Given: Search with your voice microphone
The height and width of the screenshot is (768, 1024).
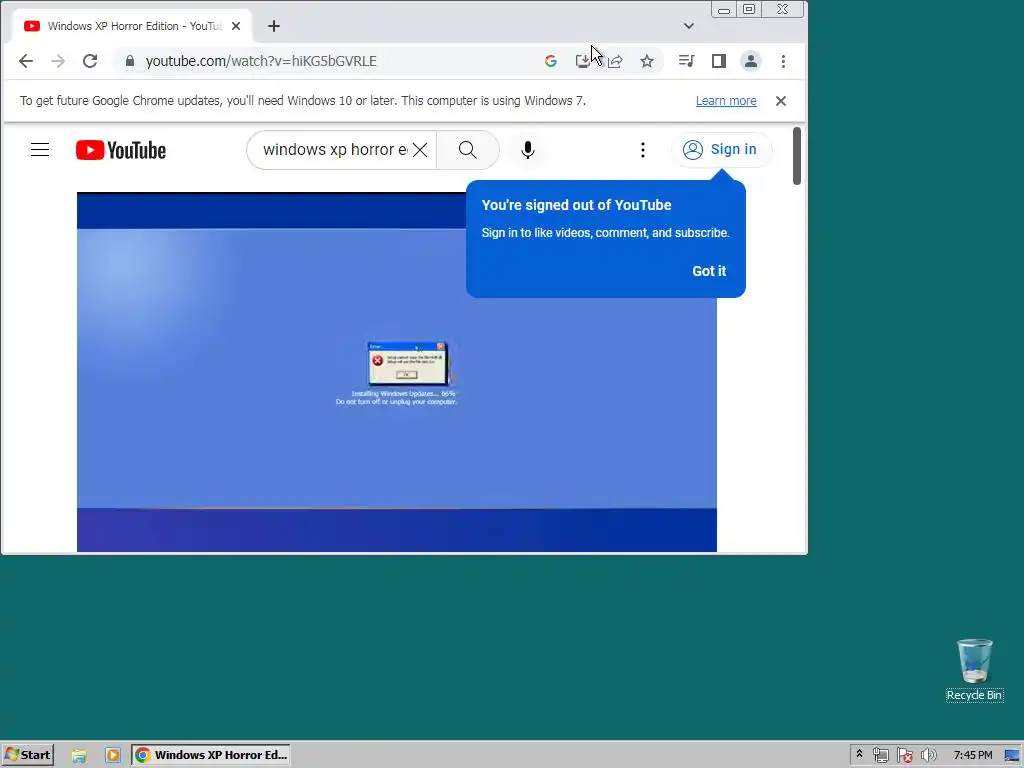Looking at the screenshot, I should coord(528,150).
